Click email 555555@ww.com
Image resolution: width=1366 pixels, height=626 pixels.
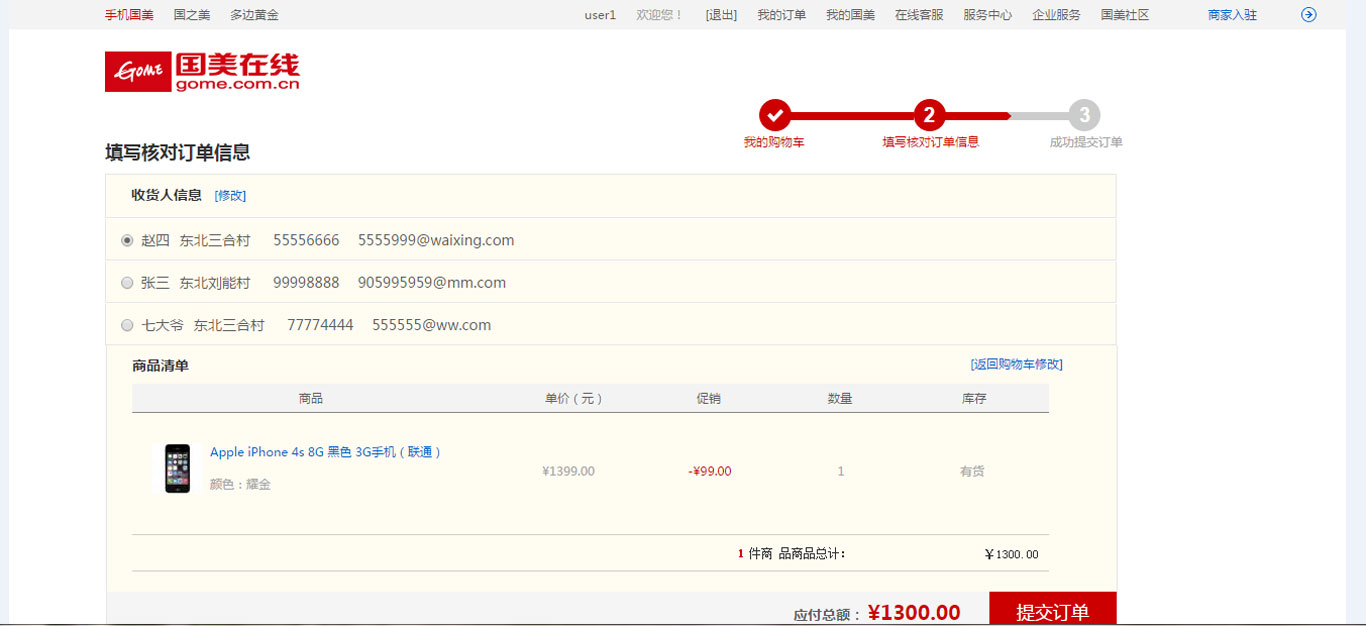(431, 325)
